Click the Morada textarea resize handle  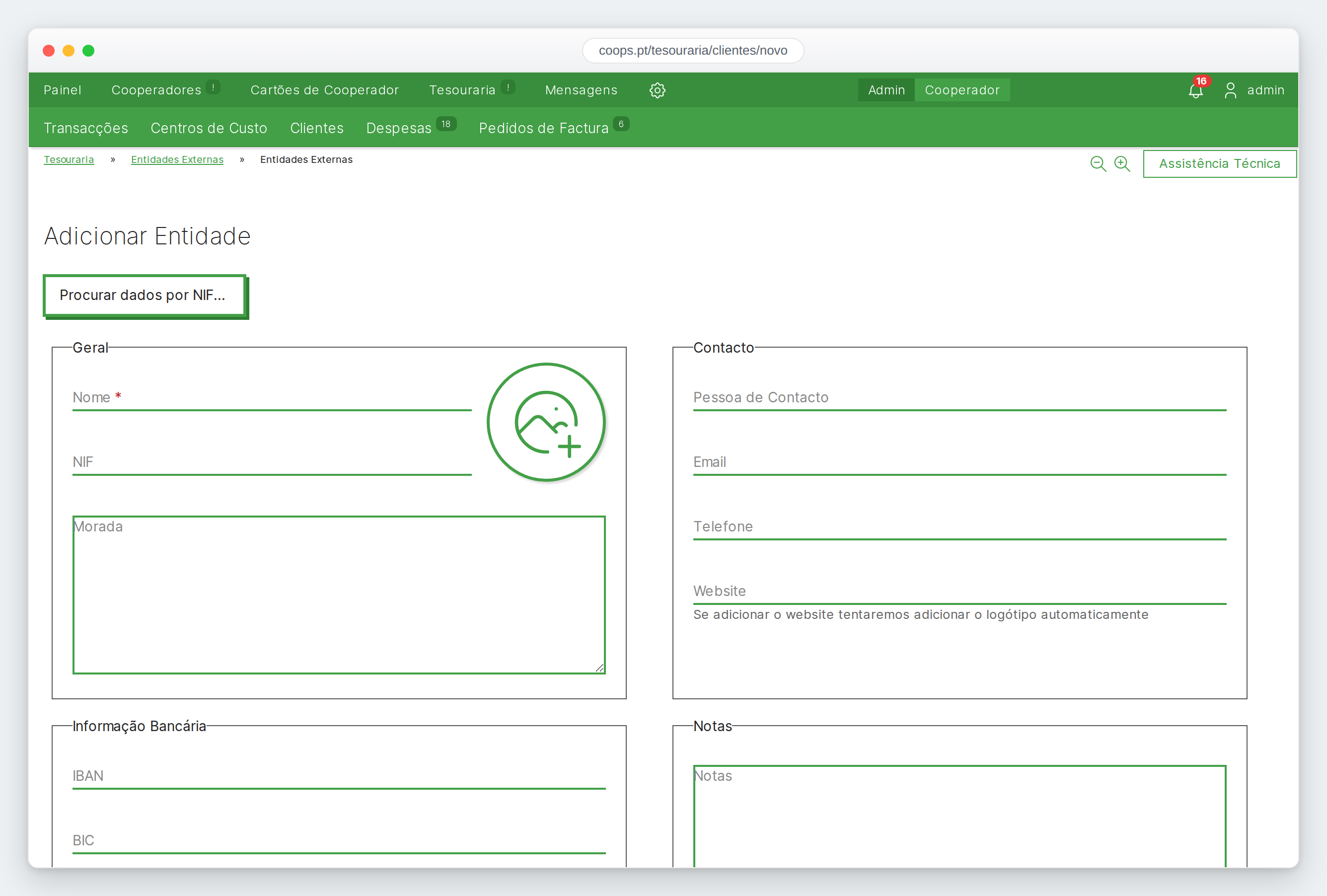(599, 668)
